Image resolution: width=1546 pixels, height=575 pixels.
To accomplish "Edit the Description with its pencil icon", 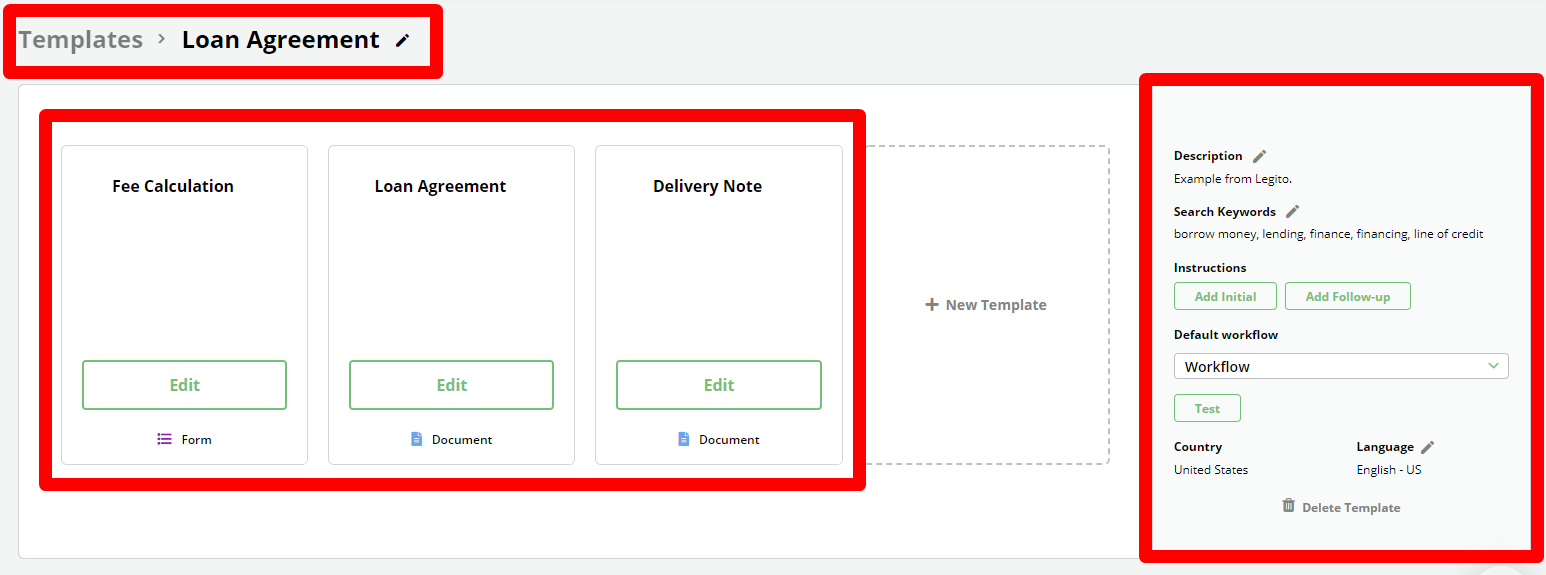I will pyautogui.click(x=1260, y=156).
